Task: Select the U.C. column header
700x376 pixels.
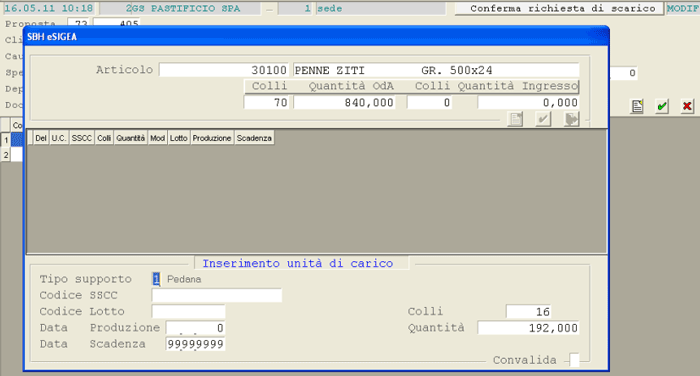Action: 59,138
